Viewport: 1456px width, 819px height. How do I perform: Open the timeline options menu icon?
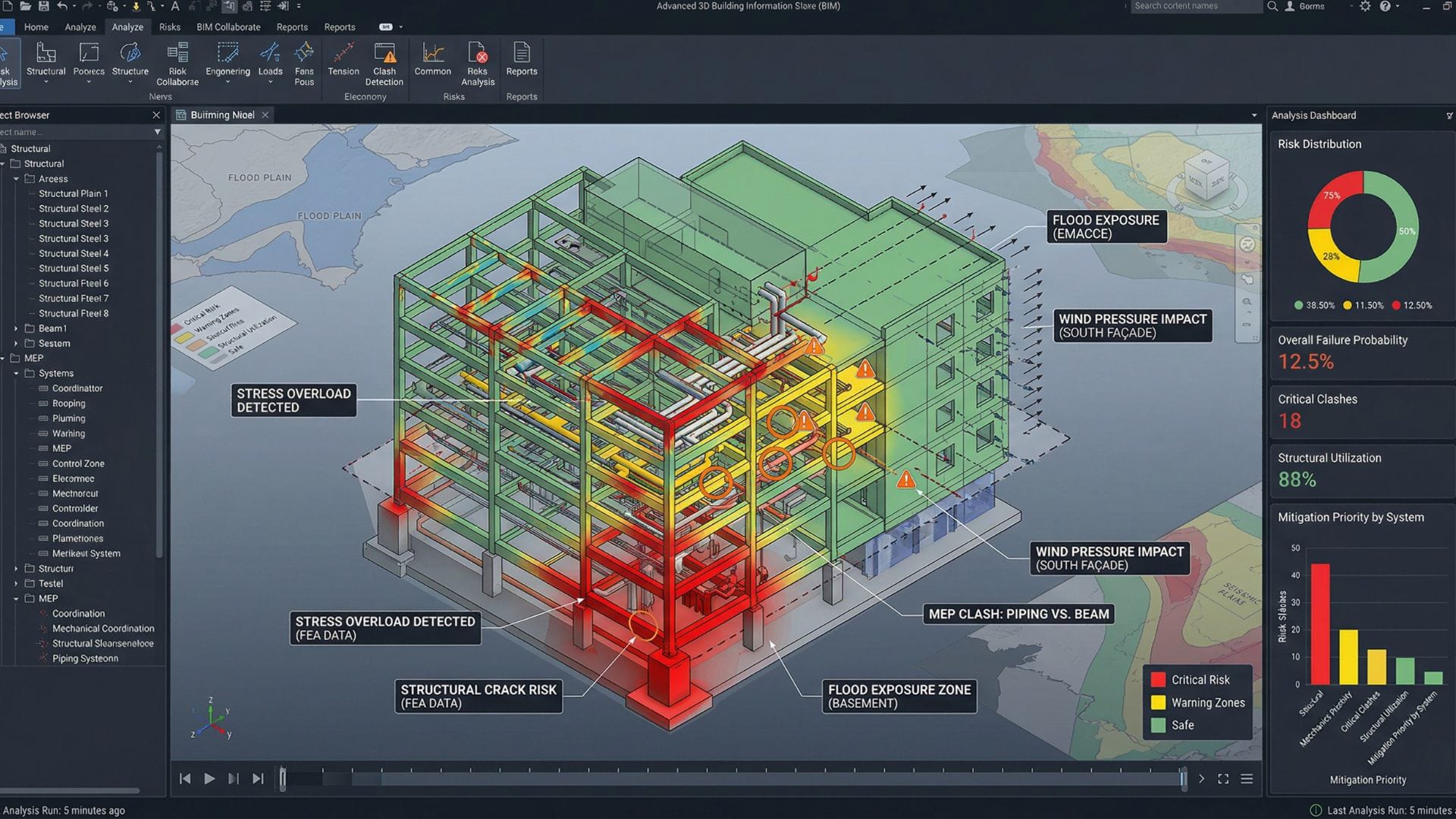[x=1247, y=779]
